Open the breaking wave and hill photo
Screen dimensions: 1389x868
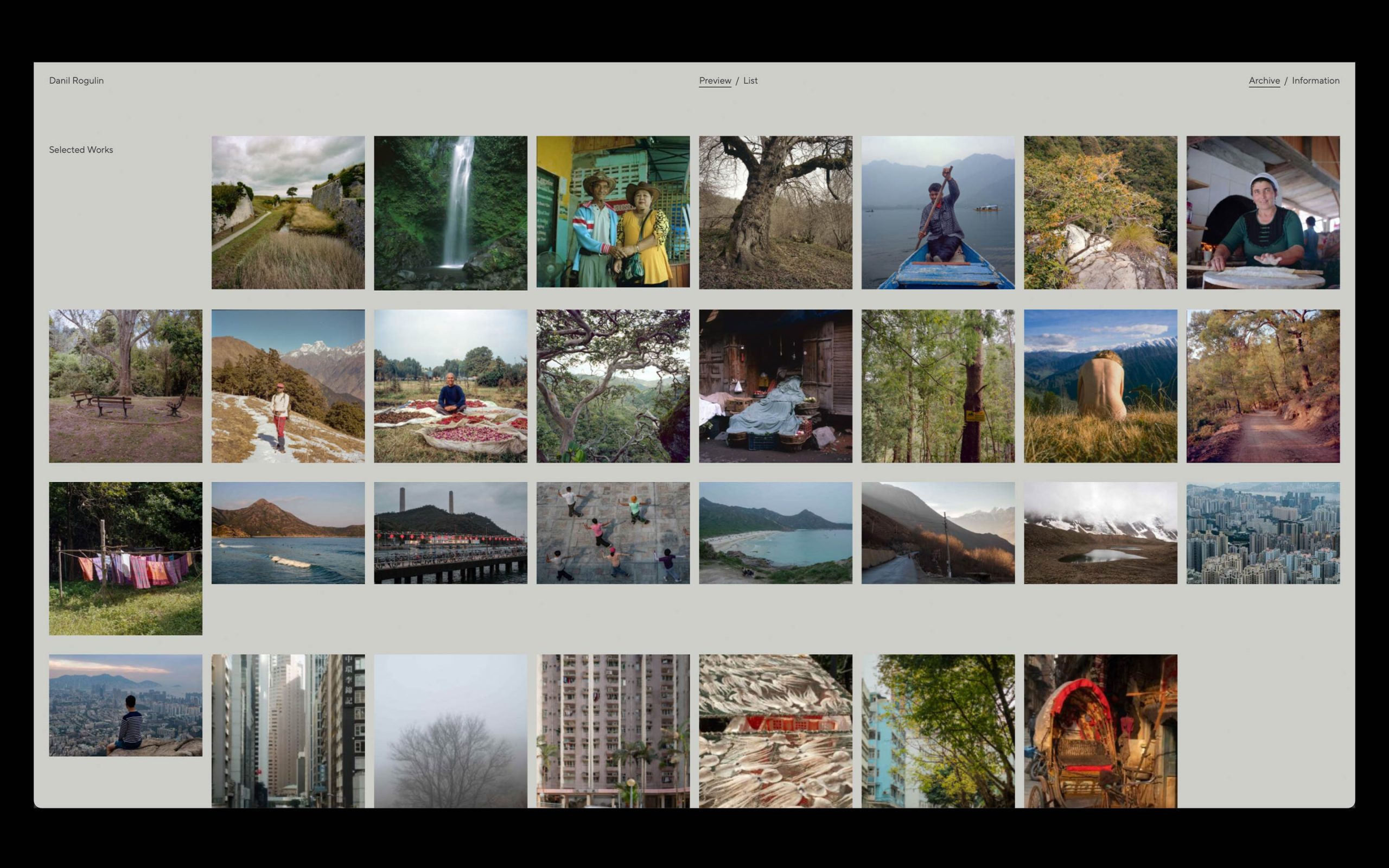pos(288,533)
